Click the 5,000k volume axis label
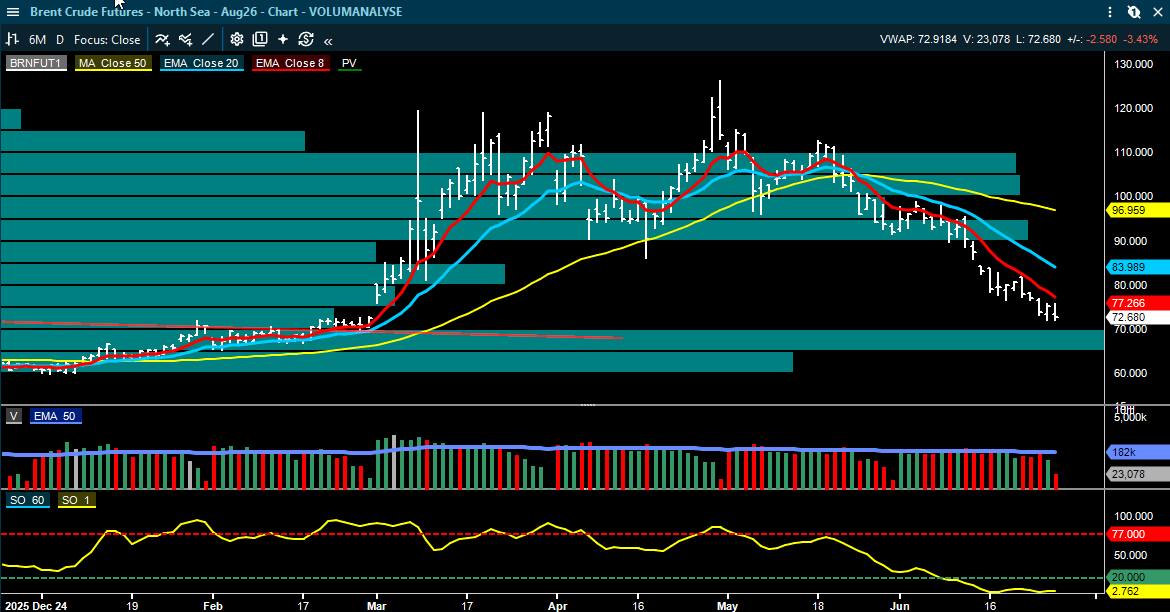 coord(1130,417)
